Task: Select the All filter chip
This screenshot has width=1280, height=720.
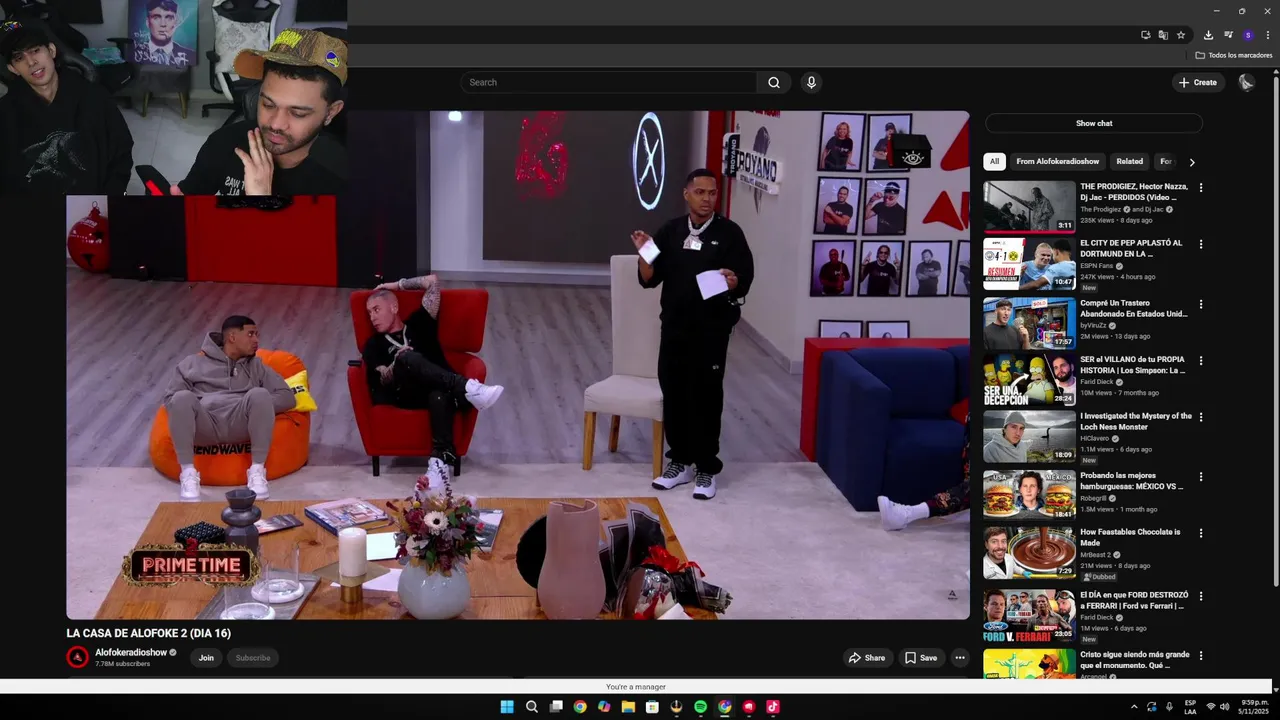Action: click(x=994, y=161)
